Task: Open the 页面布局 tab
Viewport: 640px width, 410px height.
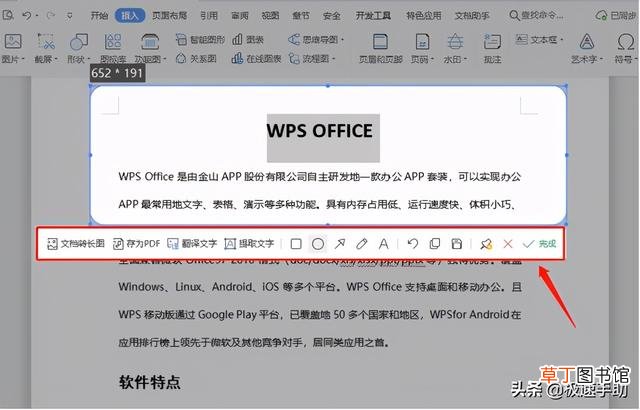Action: (x=169, y=16)
